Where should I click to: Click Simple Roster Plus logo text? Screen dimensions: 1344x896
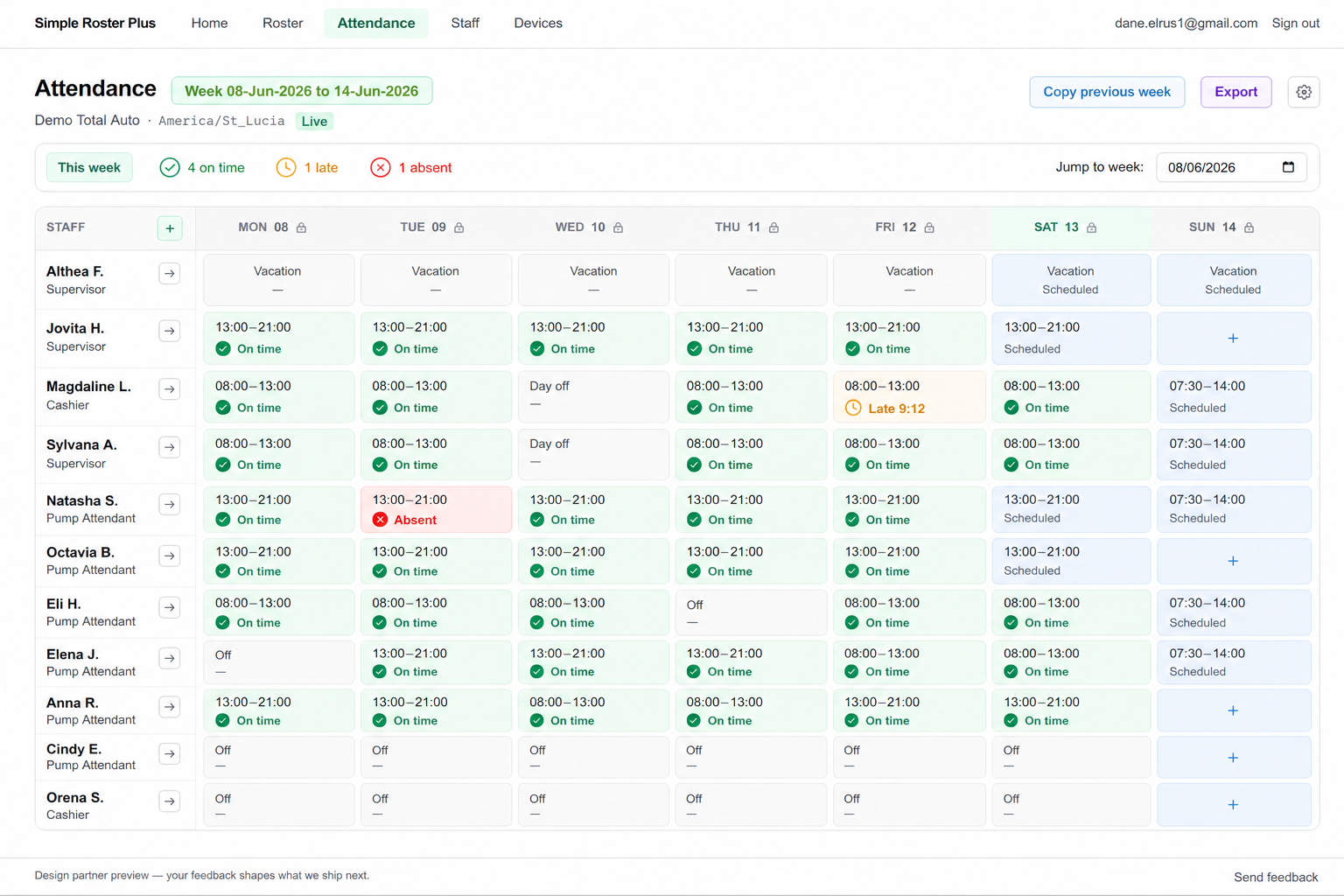point(95,24)
